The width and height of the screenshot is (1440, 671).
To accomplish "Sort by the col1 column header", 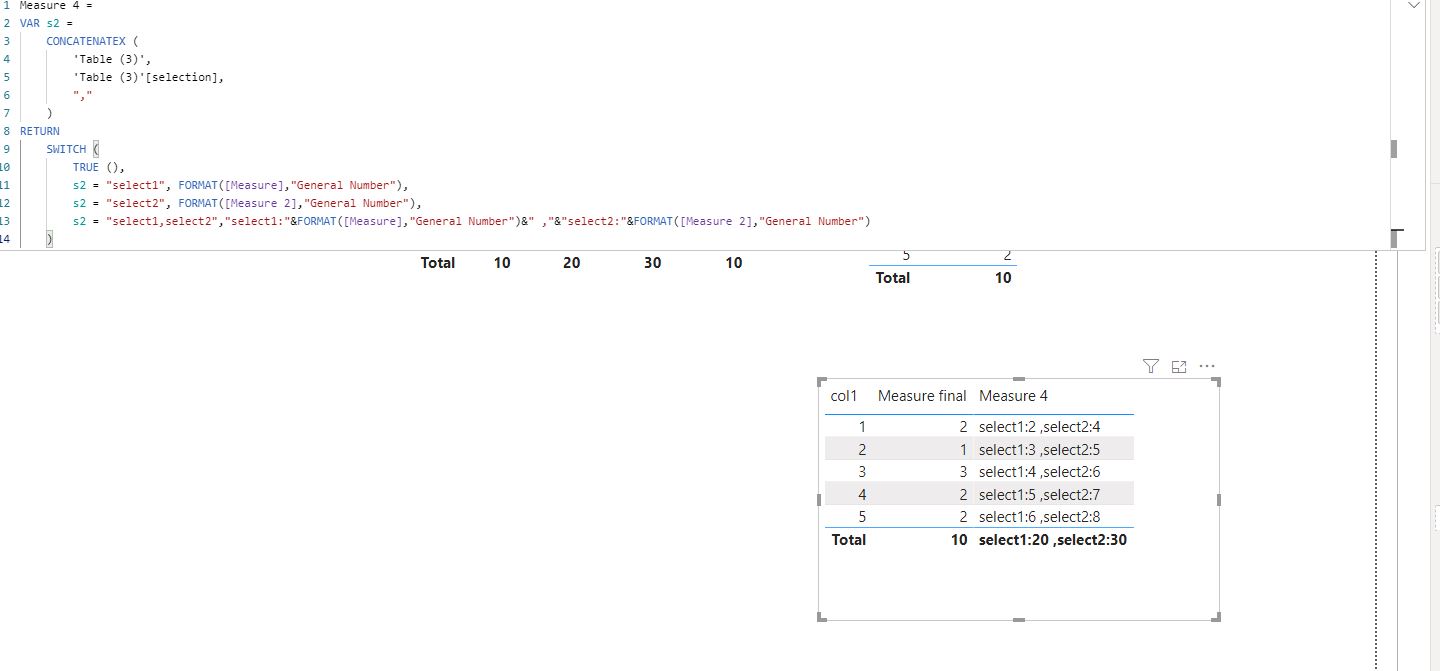I will (x=844, y=396).
